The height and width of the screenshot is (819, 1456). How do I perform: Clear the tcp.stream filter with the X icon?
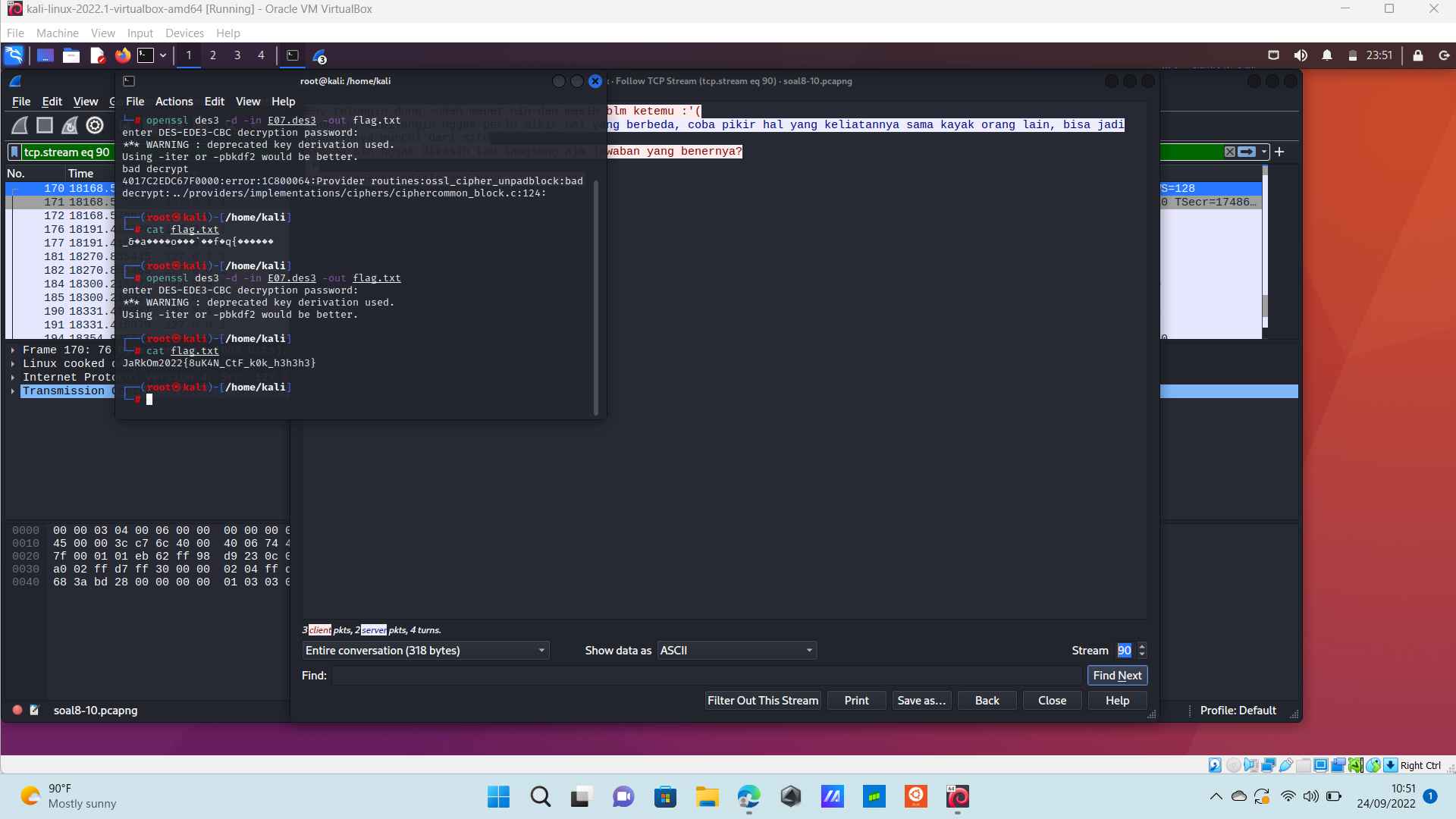point(1230,152)
